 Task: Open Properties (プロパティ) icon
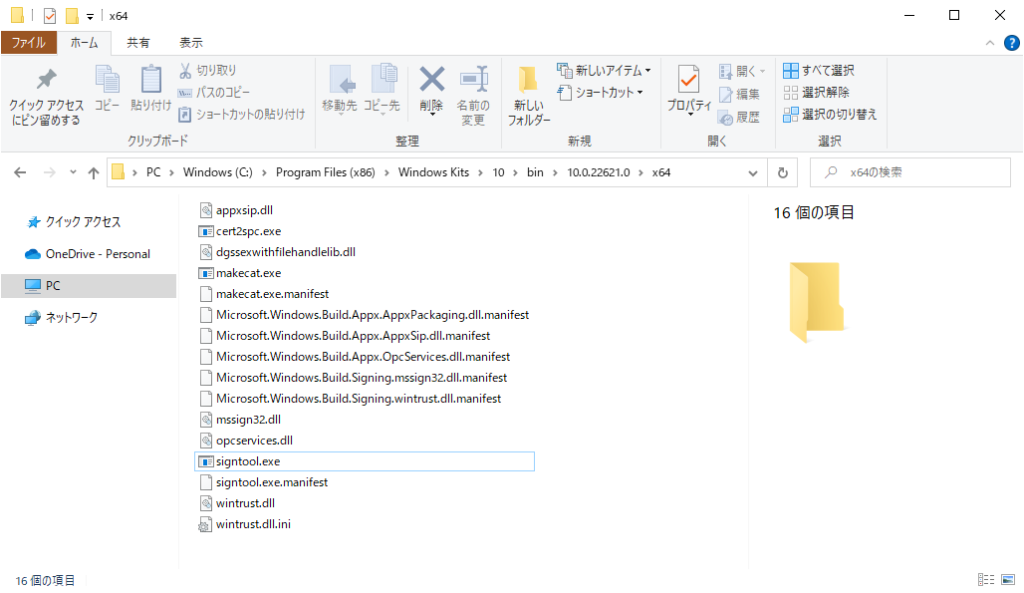(688, 80)
